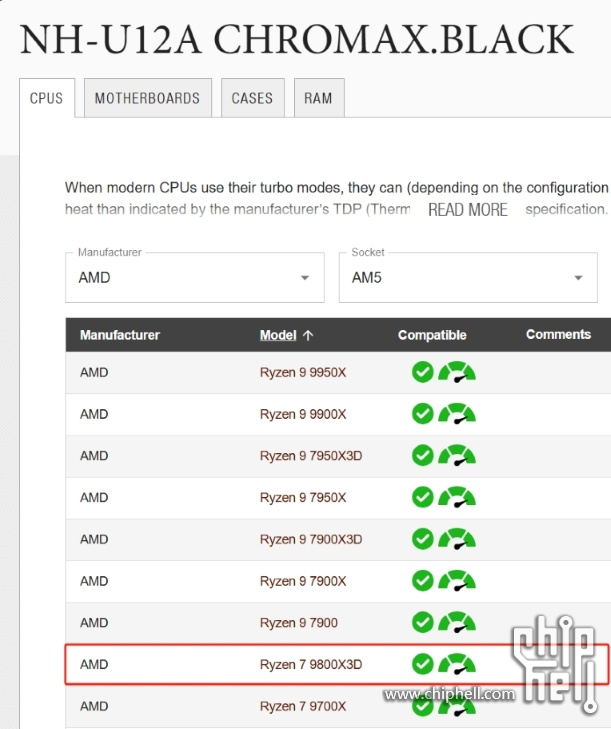611x729 pixels.
Task: Click the AMD cell in Ryzen 9 7900 row
Action: pyautogui.click(x=94, y=623)
